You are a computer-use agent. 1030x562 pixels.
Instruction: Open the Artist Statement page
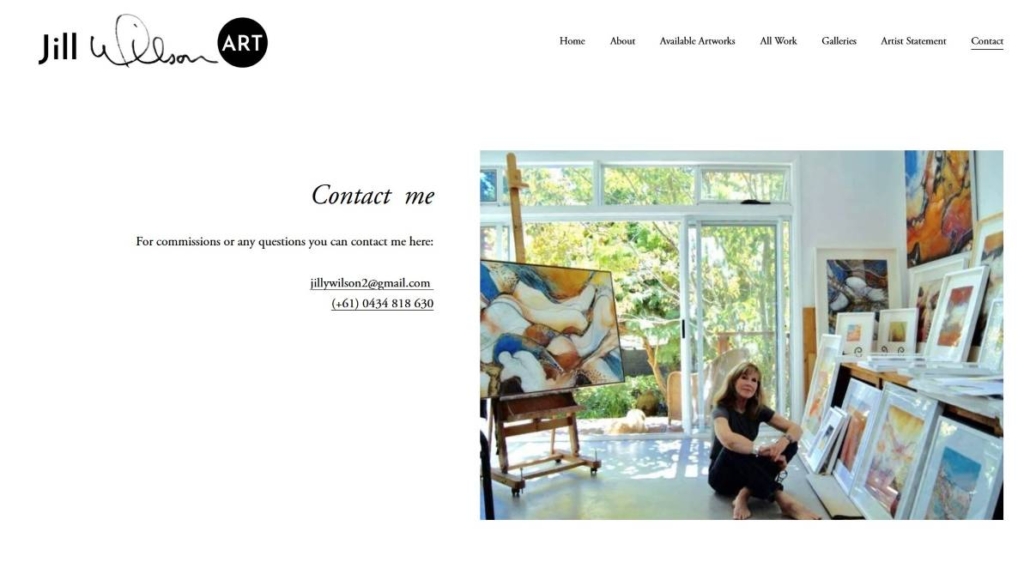tap(913, 41)
